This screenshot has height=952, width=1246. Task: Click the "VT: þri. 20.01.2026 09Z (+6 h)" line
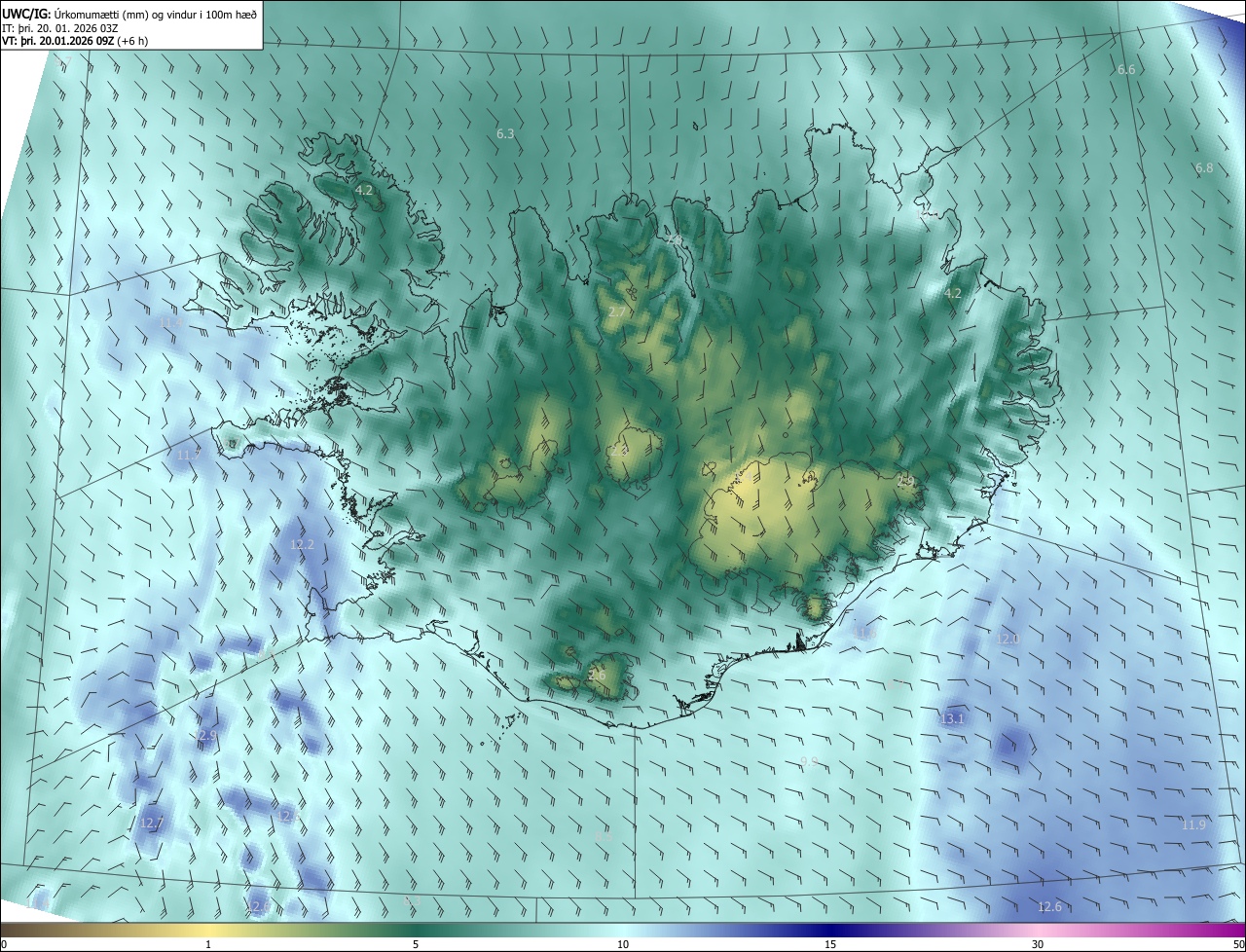75,42
